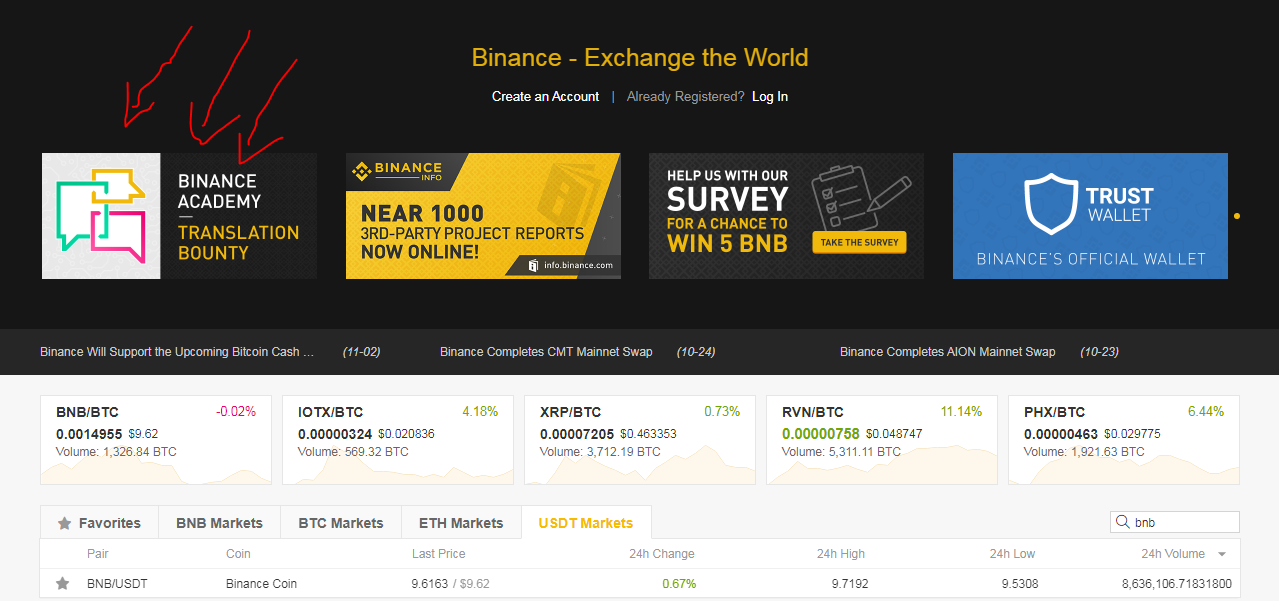Screen dimensions: 1279x601
Task: Click the Trust Wallet shield logo
Action: pyautogui.click(x=1049, y=204)
